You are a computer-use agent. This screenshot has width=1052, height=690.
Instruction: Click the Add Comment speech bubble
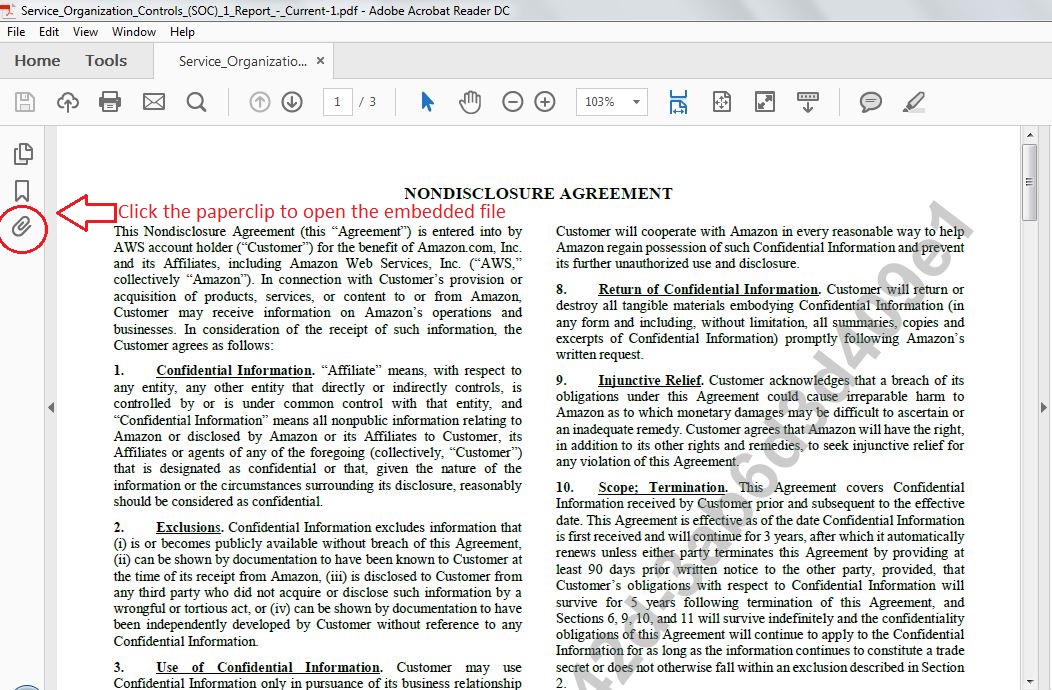[x=870, y=102]
